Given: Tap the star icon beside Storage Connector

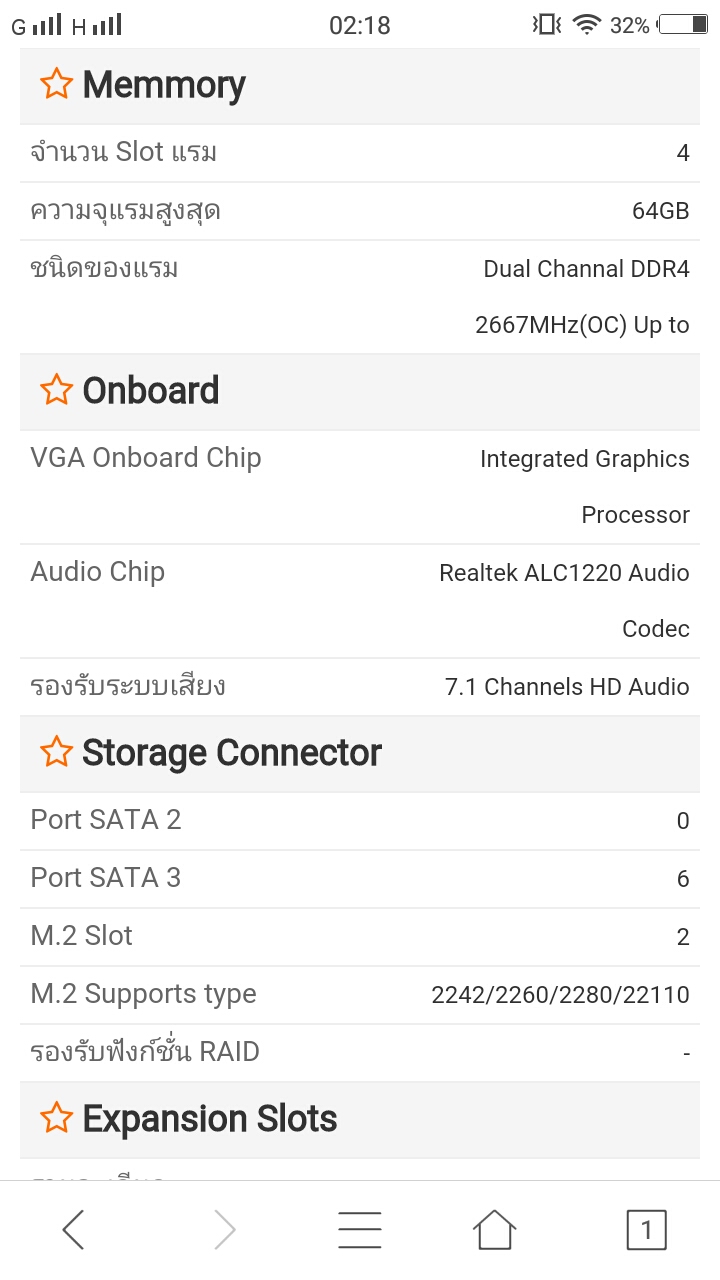Looking at the screenshot, I should coord(57,752).
